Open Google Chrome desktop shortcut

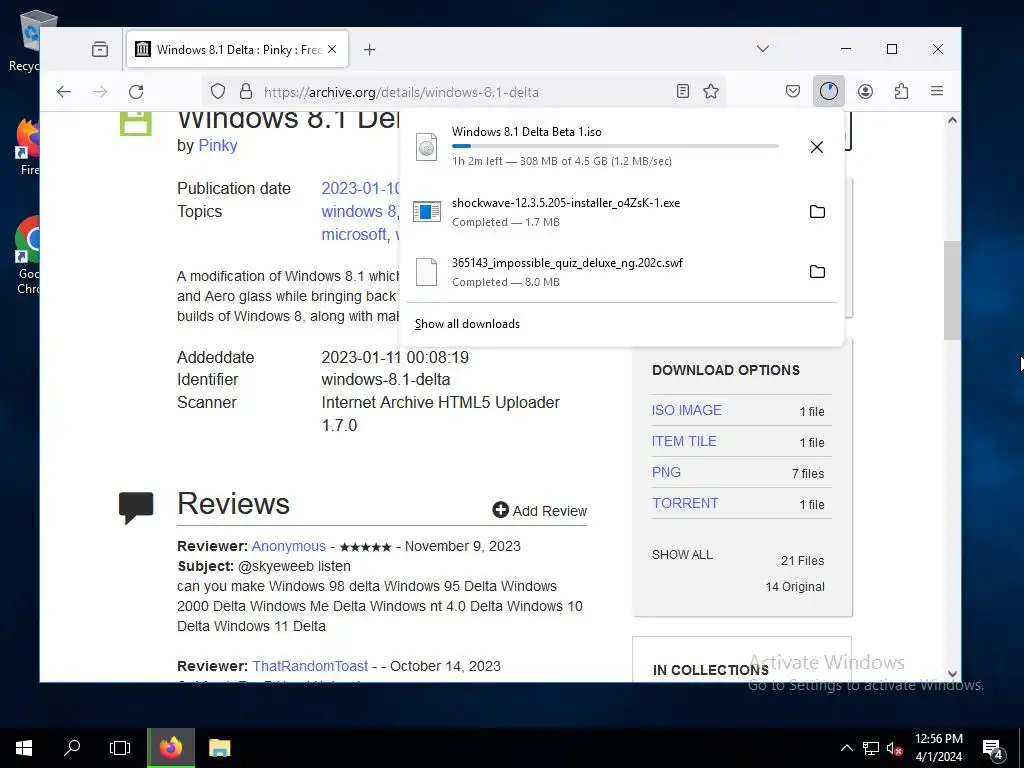pyautogui.click(x=29, y=256)
